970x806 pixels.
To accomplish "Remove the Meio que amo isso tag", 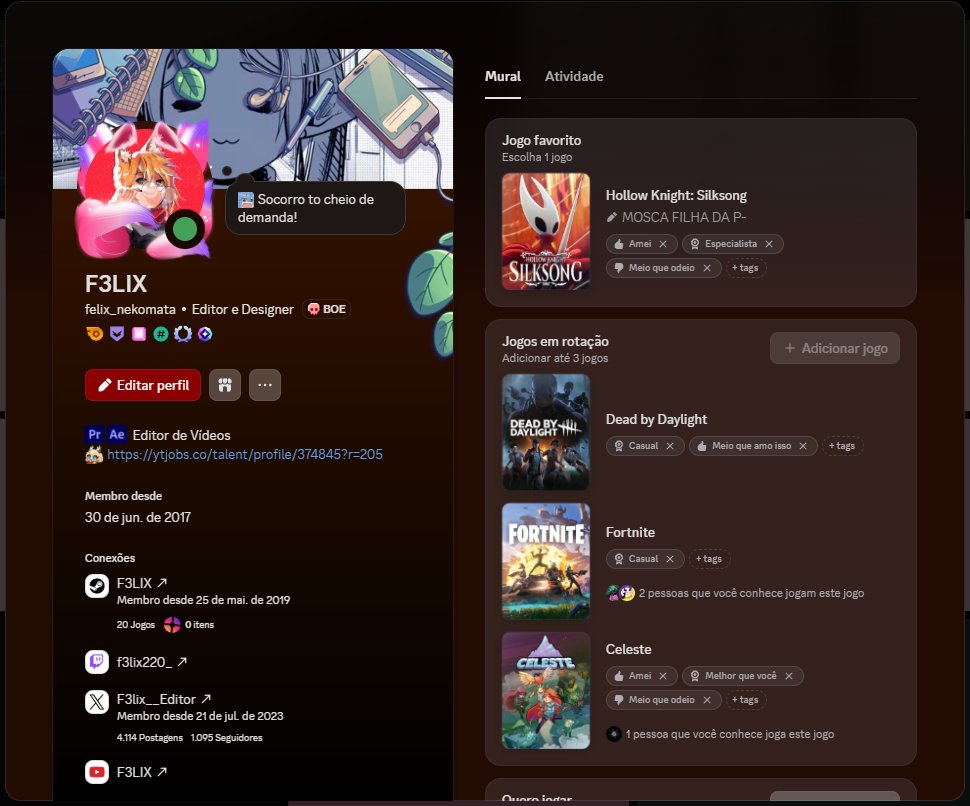I will (803, 446).
